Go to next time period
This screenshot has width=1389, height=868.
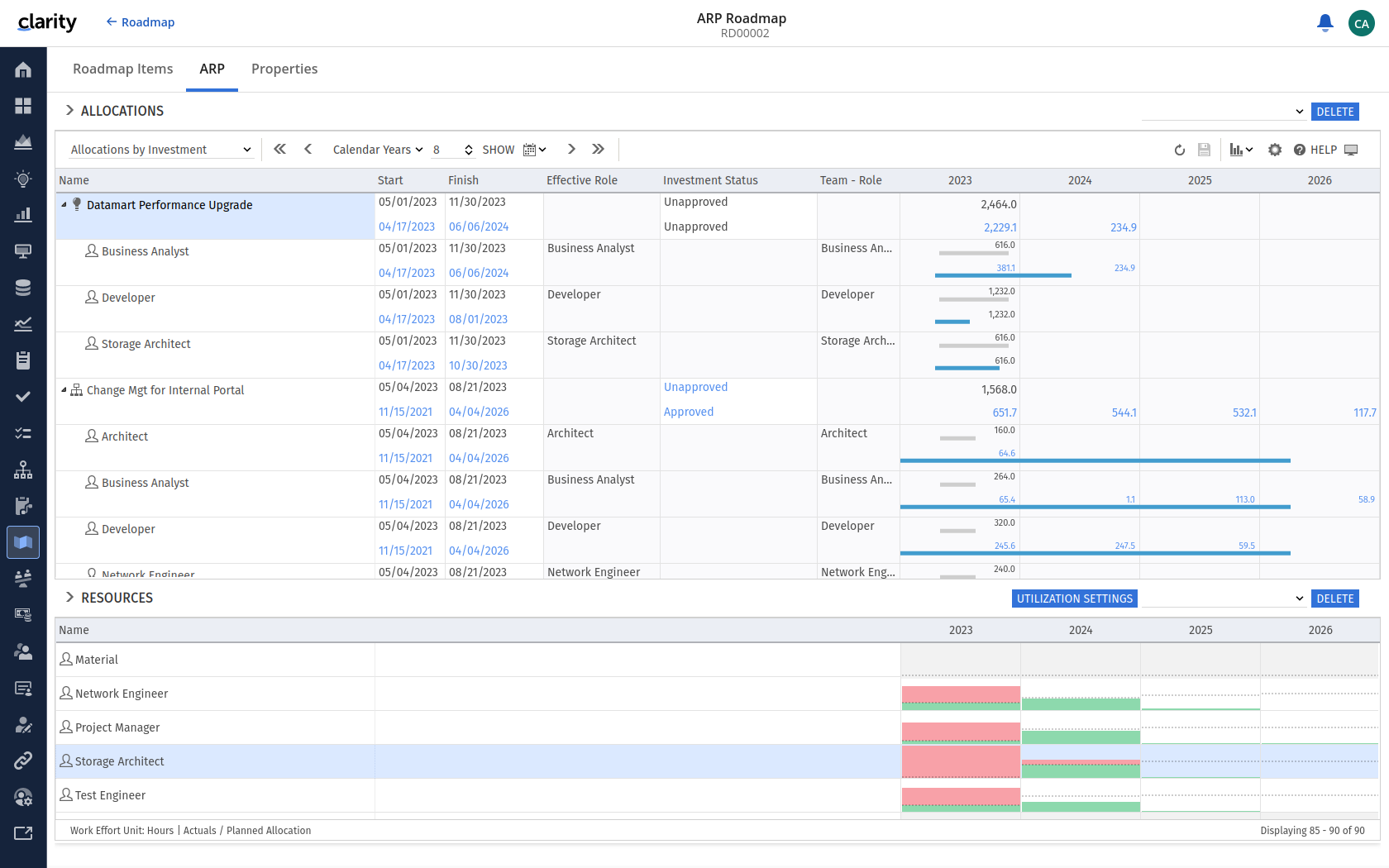[571, 149]
